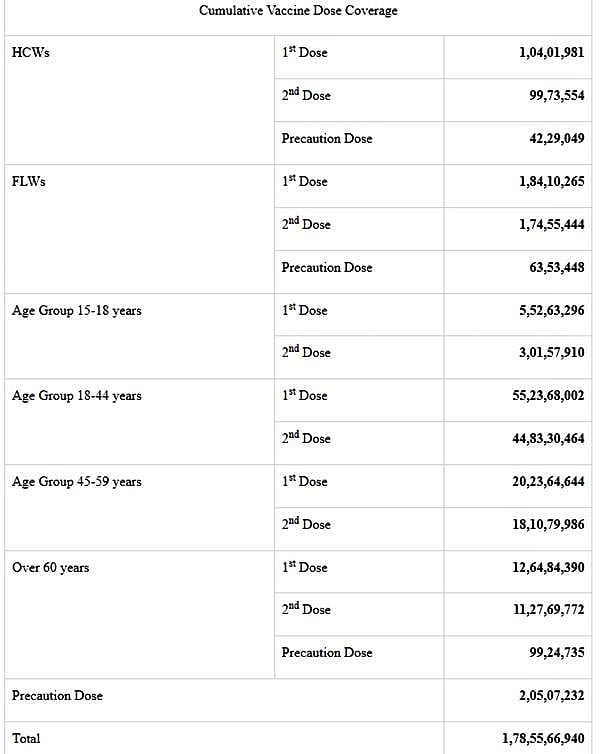The height and width of the screenshot is (754, 600).
Task: Select the Age Group 15-18 years label
Action: coord(77,311)
